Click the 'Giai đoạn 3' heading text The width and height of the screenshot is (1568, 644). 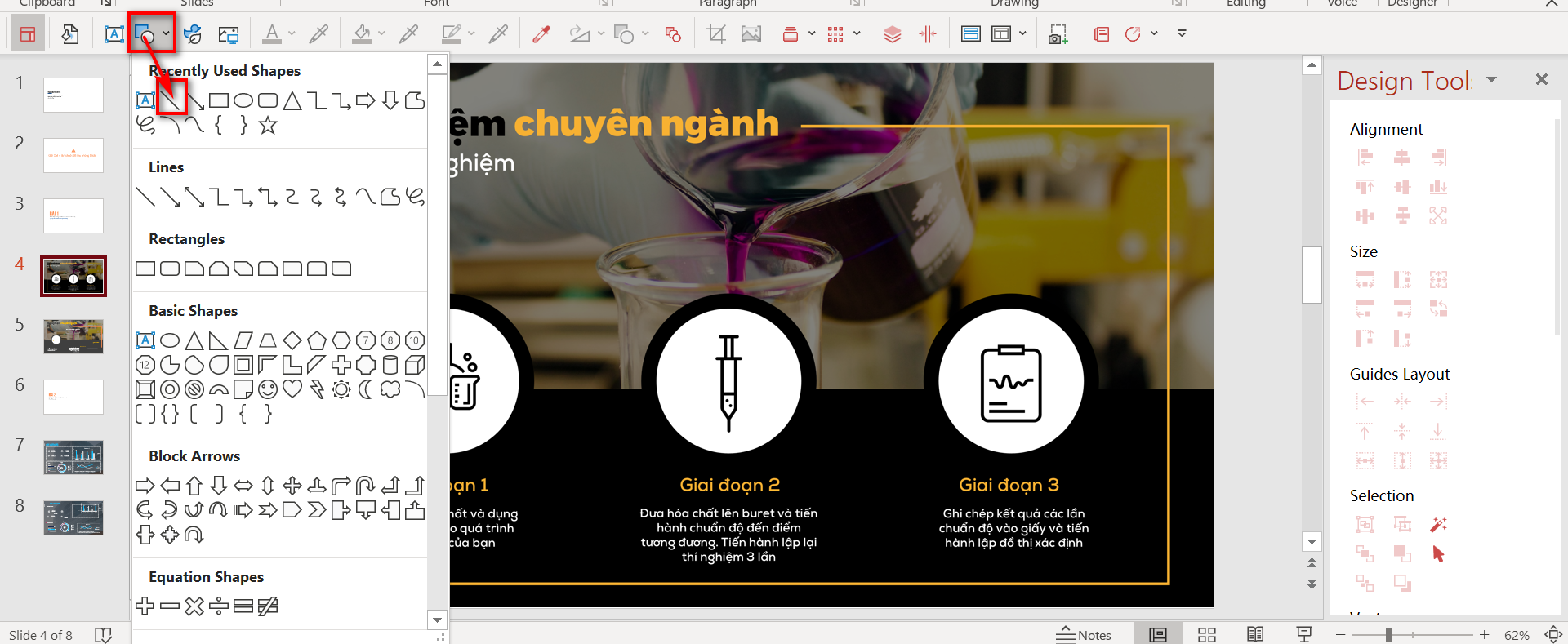1009,485
